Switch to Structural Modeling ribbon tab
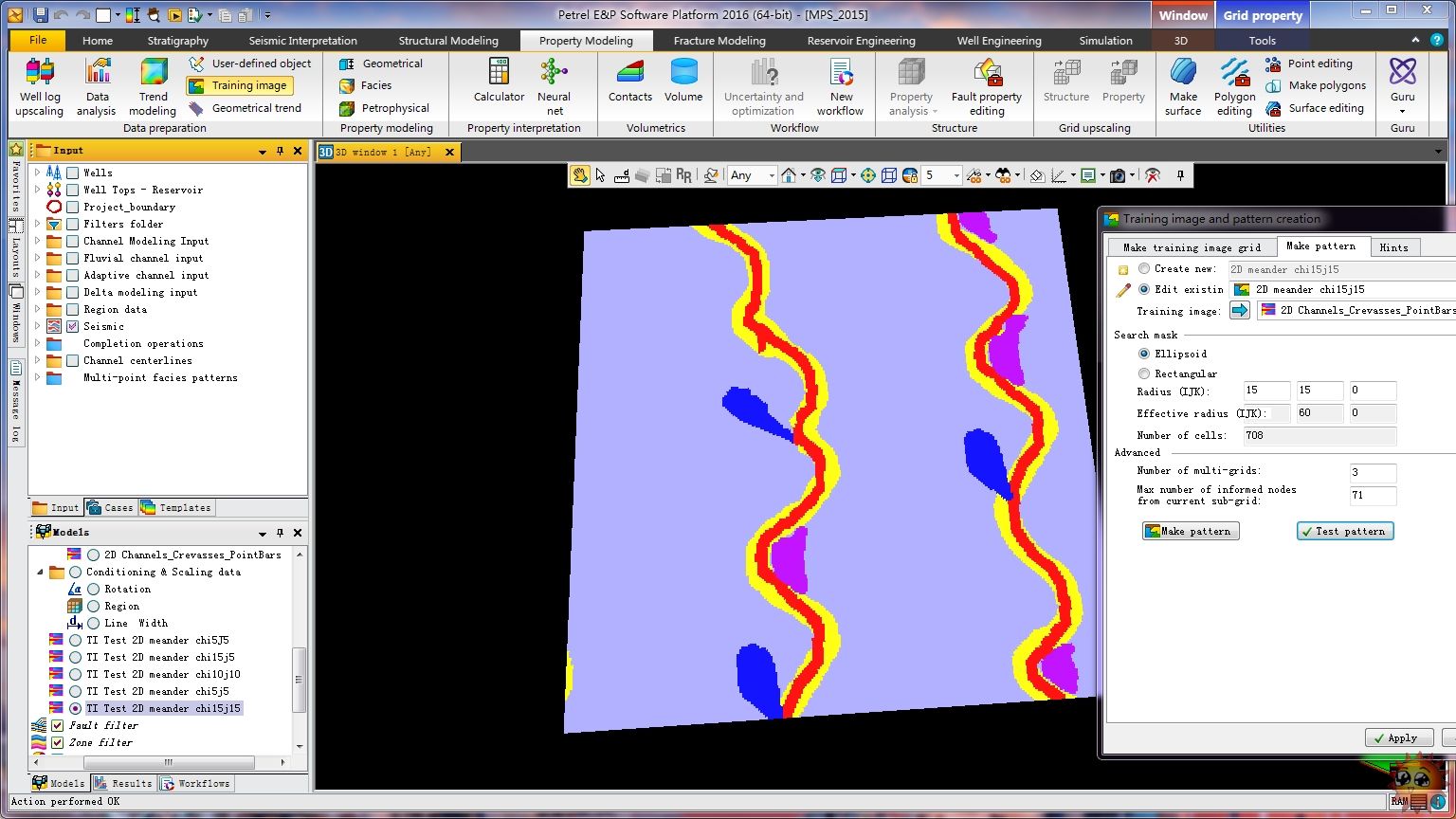This screenshot has width=1456, height=819. [448, 41]
